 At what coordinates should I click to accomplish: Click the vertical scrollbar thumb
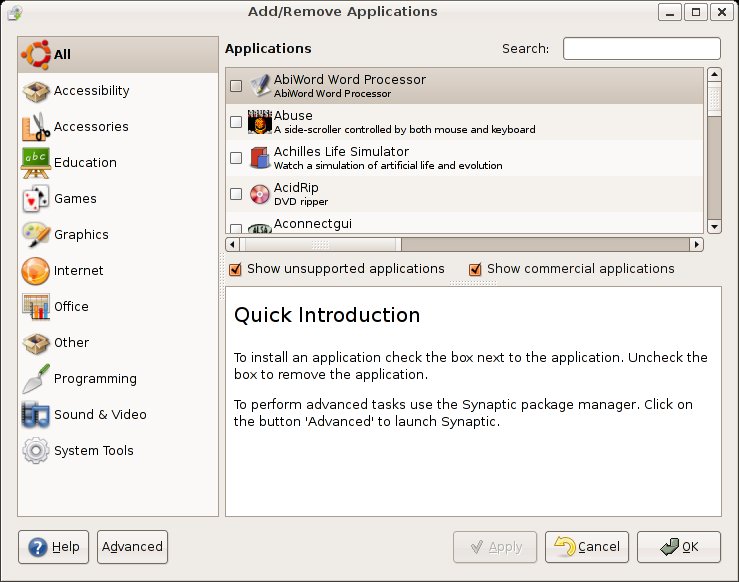714,99
